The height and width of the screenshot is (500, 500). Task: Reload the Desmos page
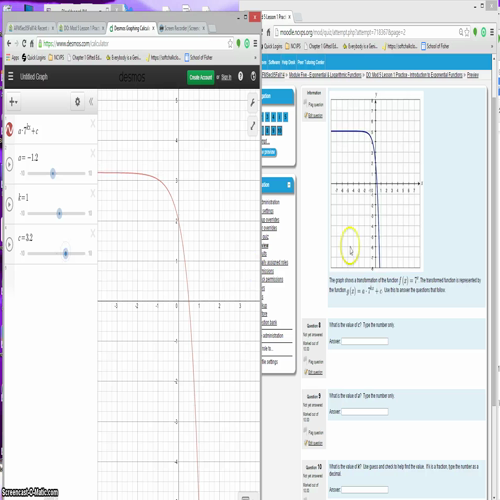(x=24, y=43)
